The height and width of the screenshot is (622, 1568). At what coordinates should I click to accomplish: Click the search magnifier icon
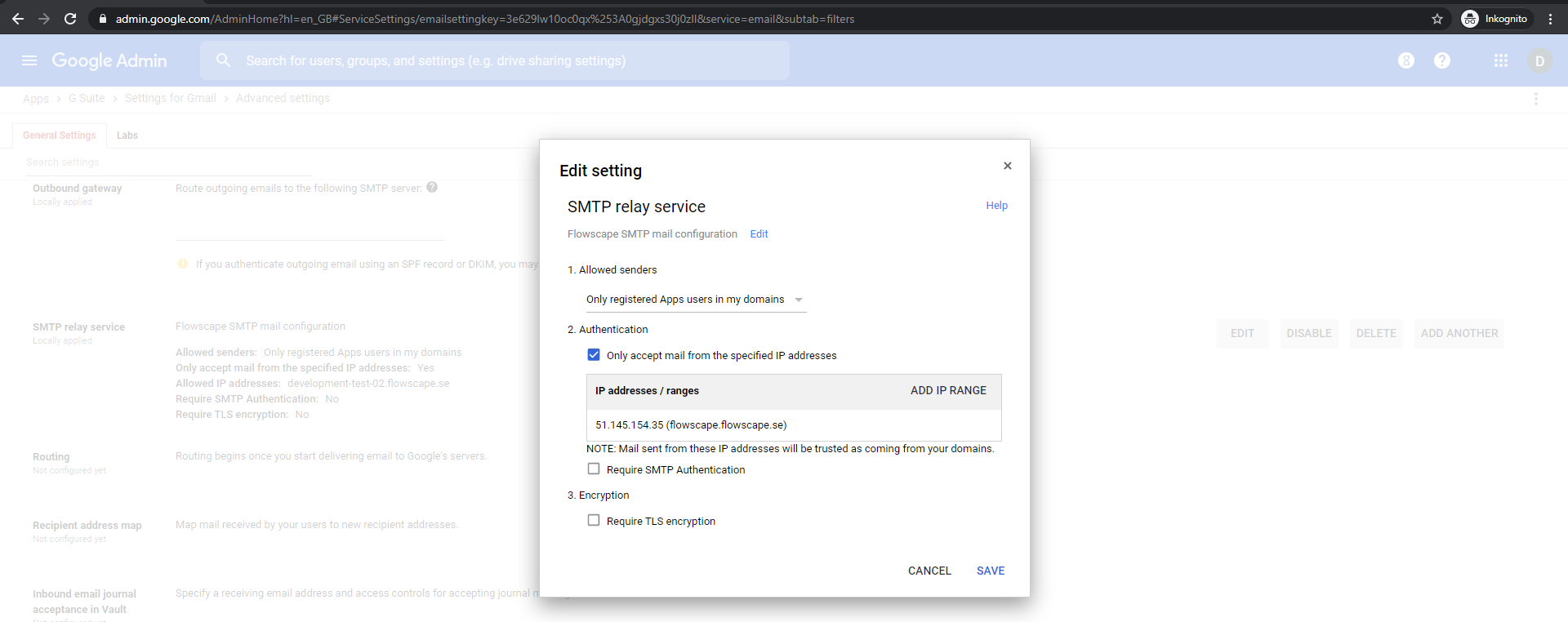pos(223,60)
